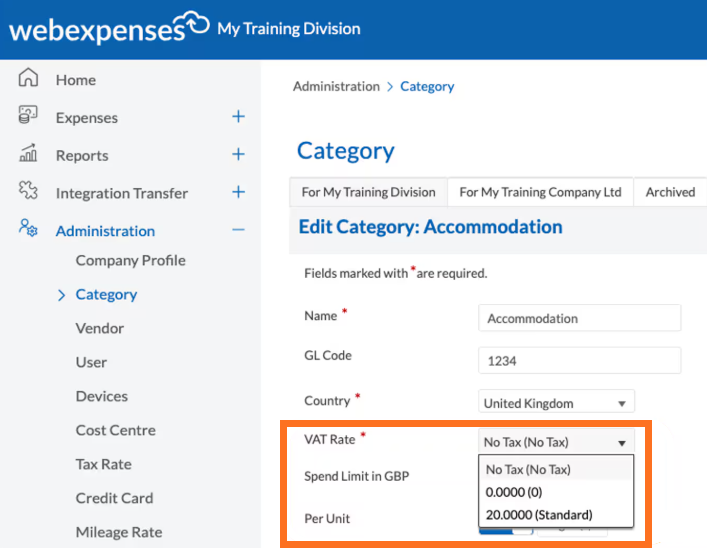Click the Integration Transfer puzzle icon
The image size is (707, 548).
click(x=28, y=190)
